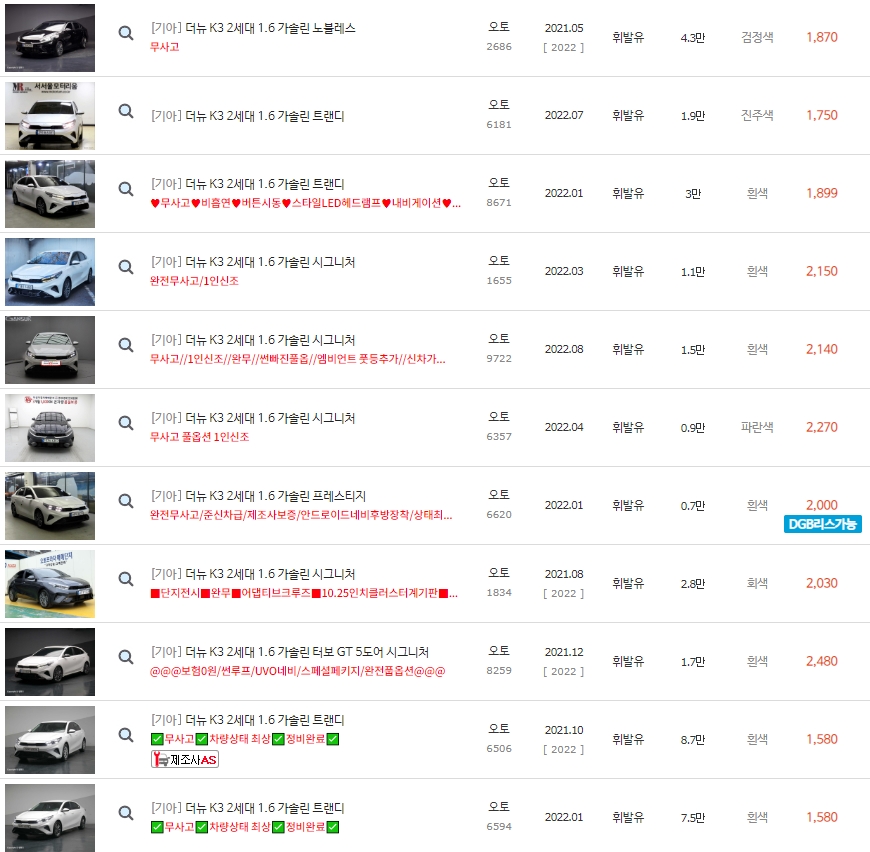This screenshot has height=852, width=870.
Task: Open 트랜디 listing title with 1.9만 mileage
Action: (x=247, y=116)
